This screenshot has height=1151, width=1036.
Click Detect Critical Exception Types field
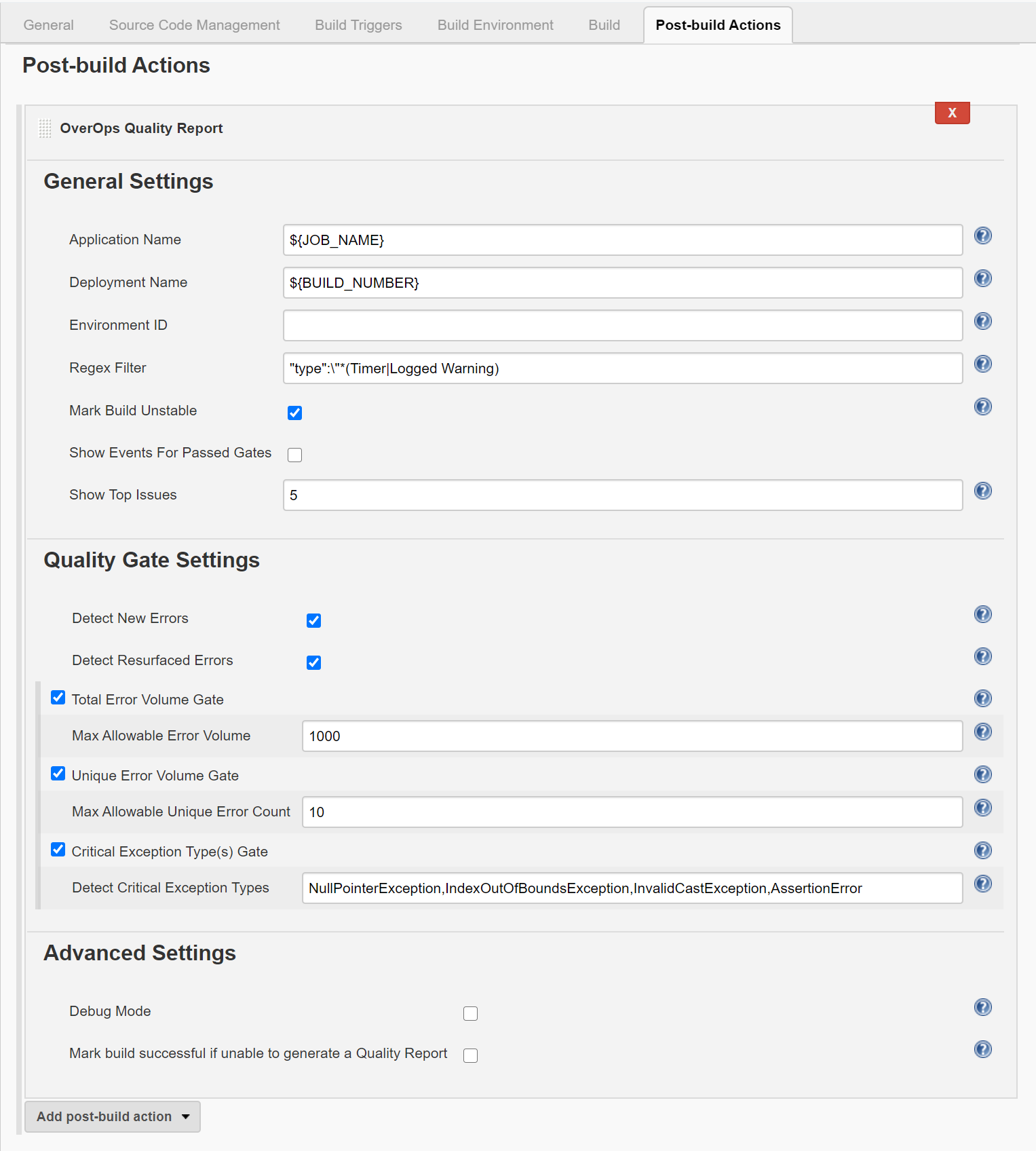click(632, 888)
